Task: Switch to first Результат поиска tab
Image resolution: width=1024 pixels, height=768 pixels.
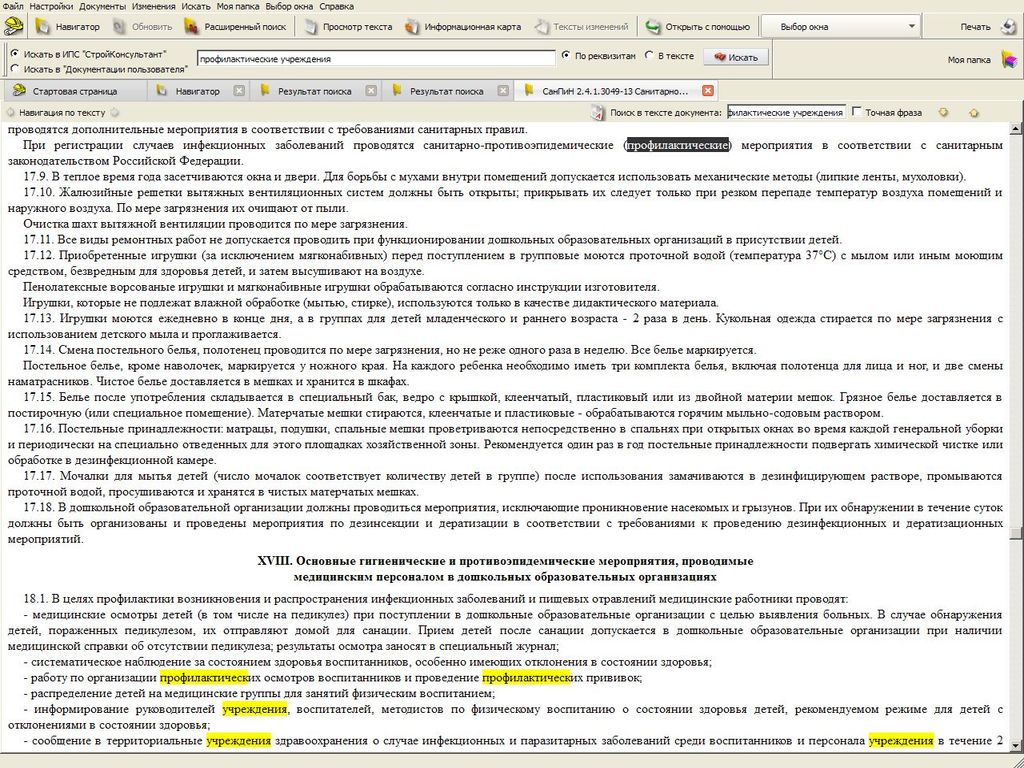Action: (314, 91)
